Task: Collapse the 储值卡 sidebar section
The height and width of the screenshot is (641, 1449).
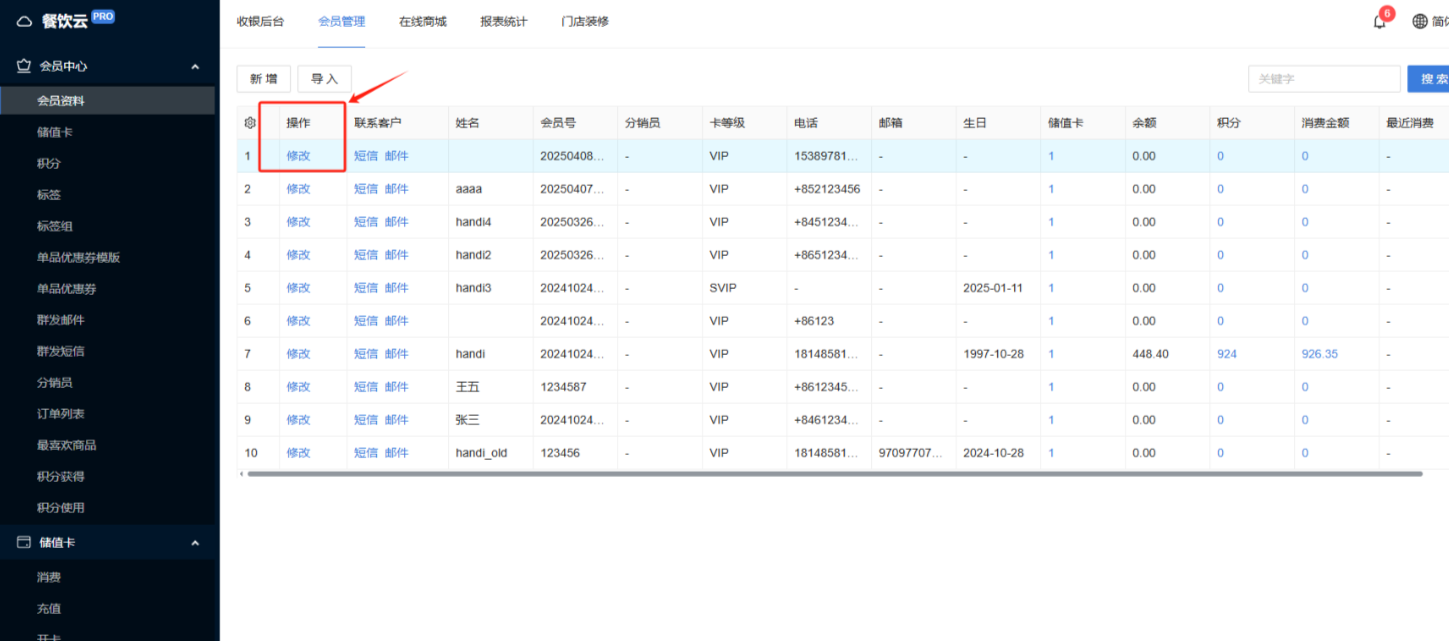Action: (195, 542)
